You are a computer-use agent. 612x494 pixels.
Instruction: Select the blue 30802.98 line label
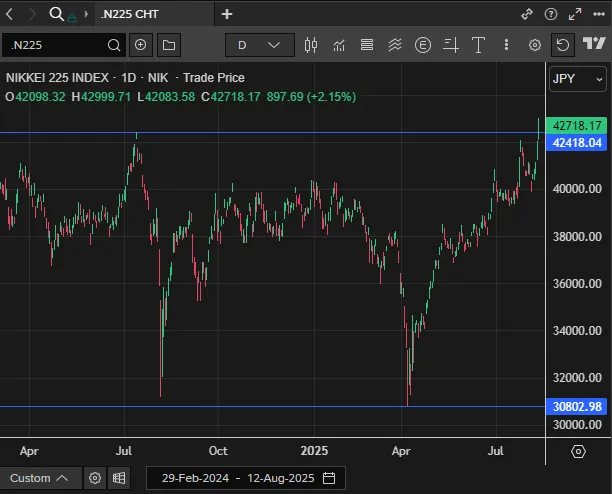tap(576, 407)
